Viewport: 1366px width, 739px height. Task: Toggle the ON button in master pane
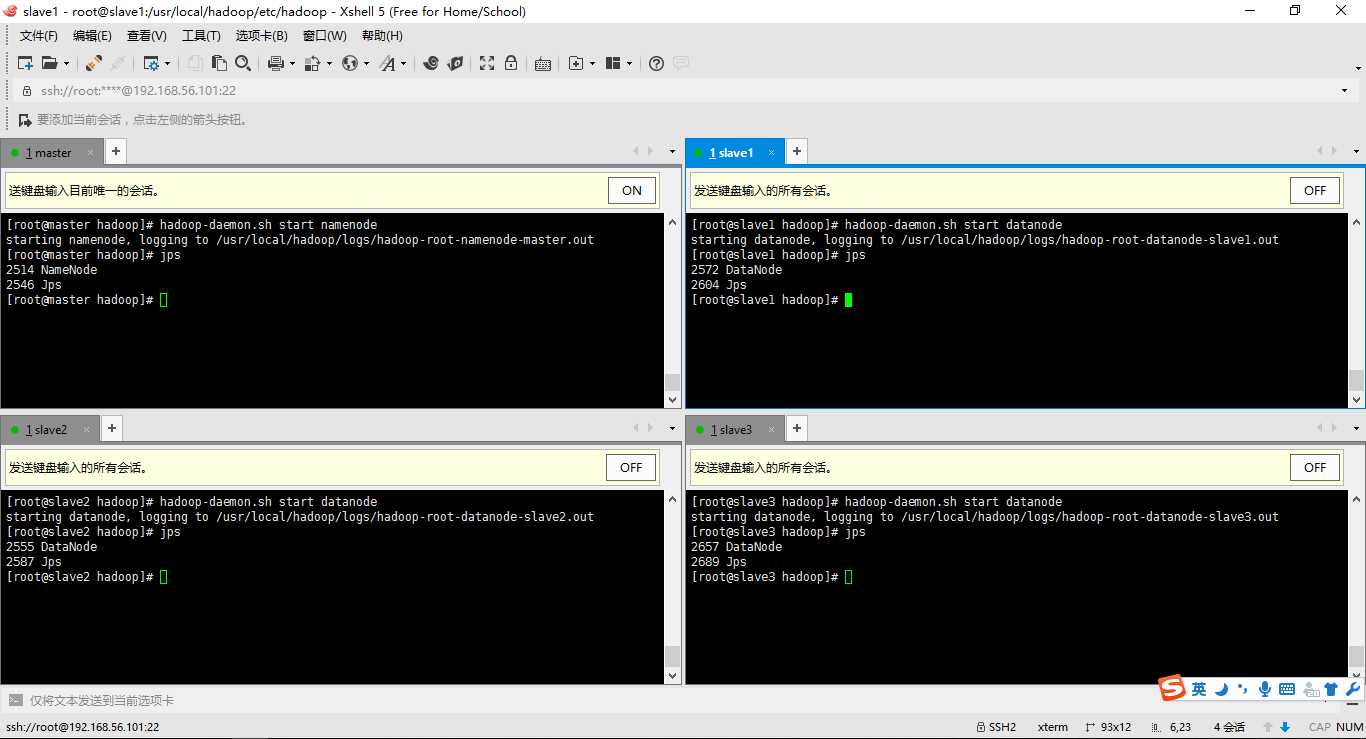tap(632, 190)
